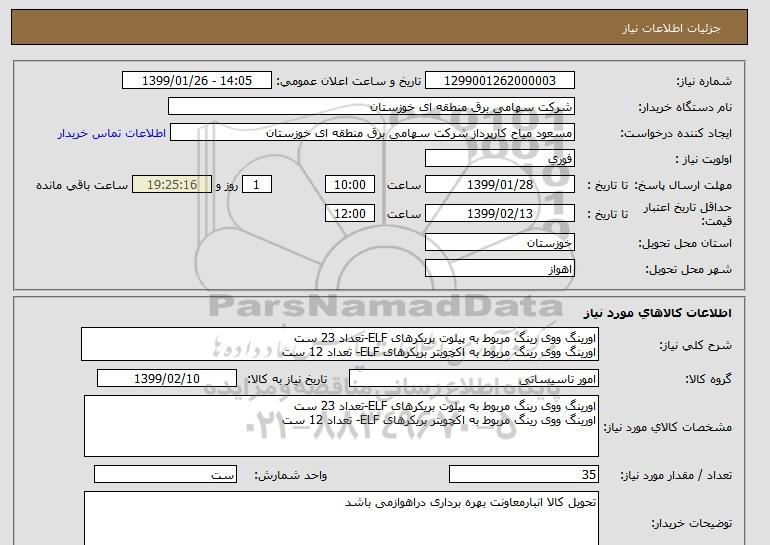Click the buyer organization name field
This screenshot has height=545, width=770.
coord(371,106)
